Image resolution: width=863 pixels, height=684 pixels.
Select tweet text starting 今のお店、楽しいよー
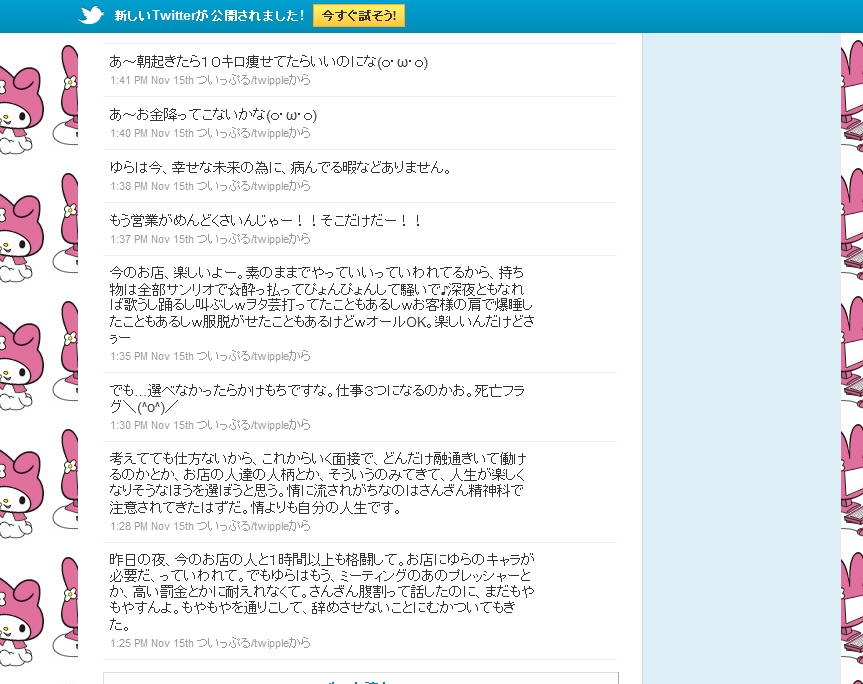[322, 305]
